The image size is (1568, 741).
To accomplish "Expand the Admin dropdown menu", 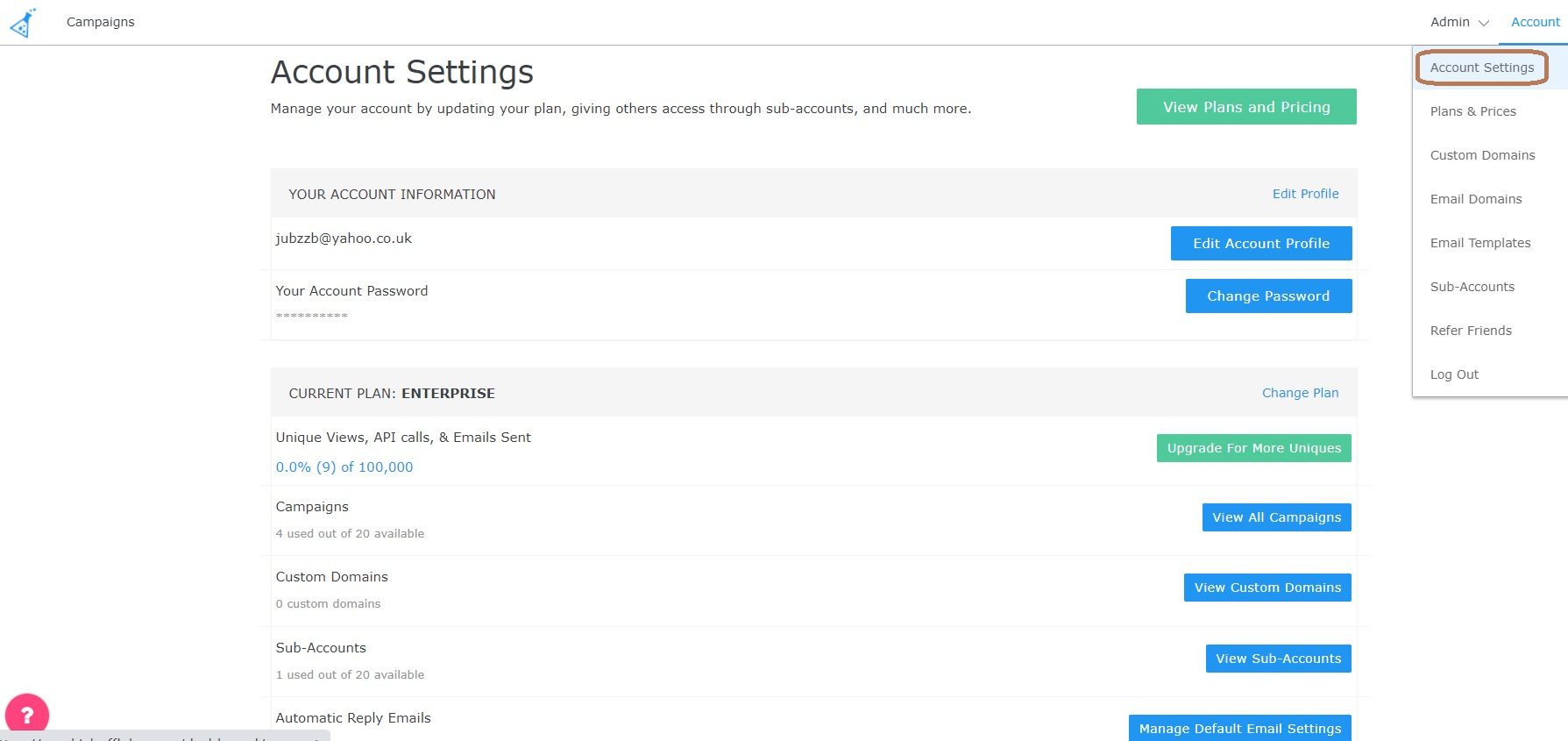I will [x=1458, y=22].
